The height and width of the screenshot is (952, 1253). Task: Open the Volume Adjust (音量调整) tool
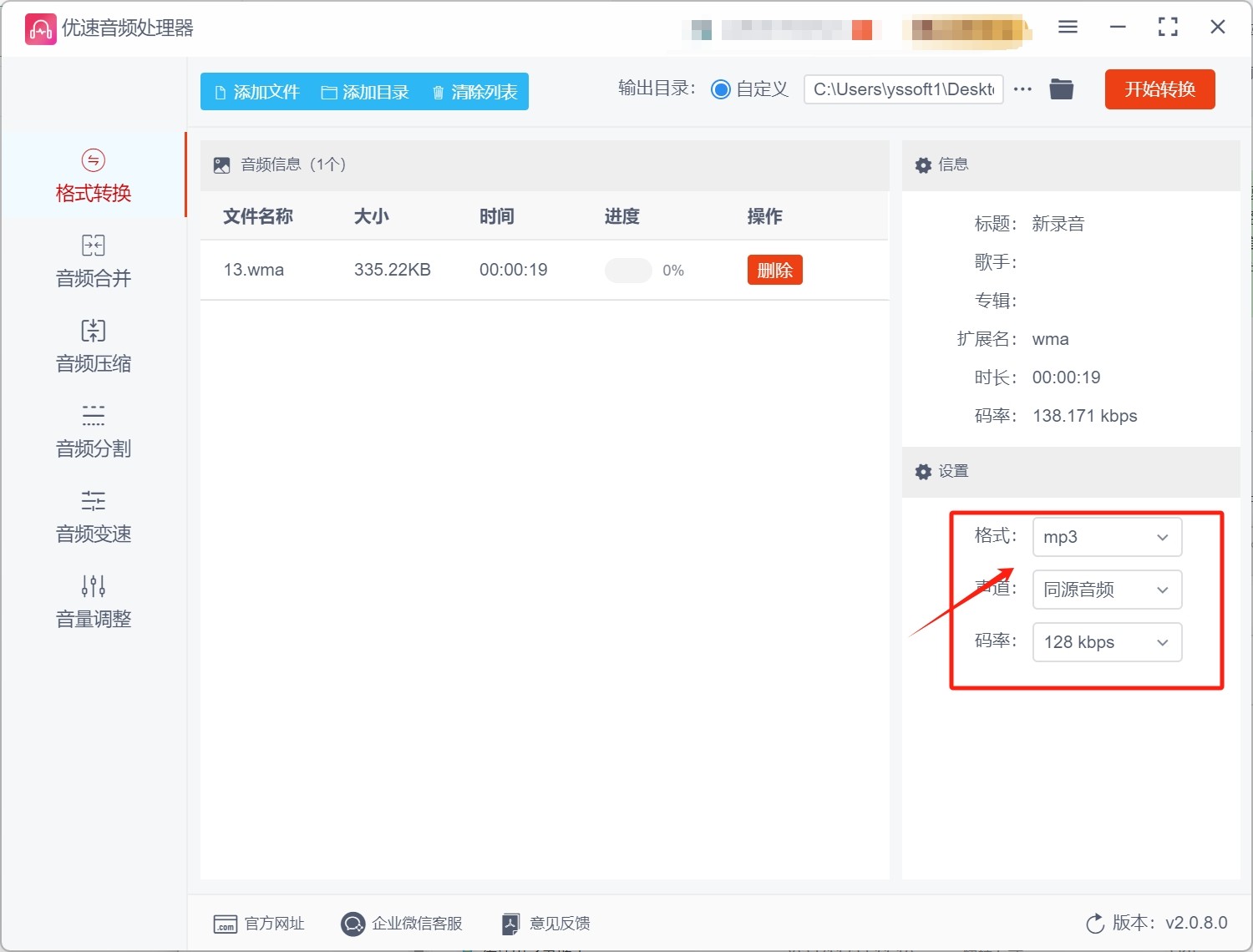[93, 602]
